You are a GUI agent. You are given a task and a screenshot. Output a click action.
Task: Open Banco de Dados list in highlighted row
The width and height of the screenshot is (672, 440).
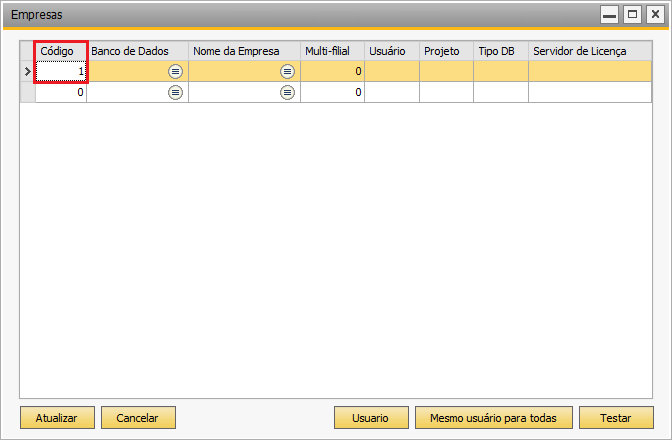(175, 72)
